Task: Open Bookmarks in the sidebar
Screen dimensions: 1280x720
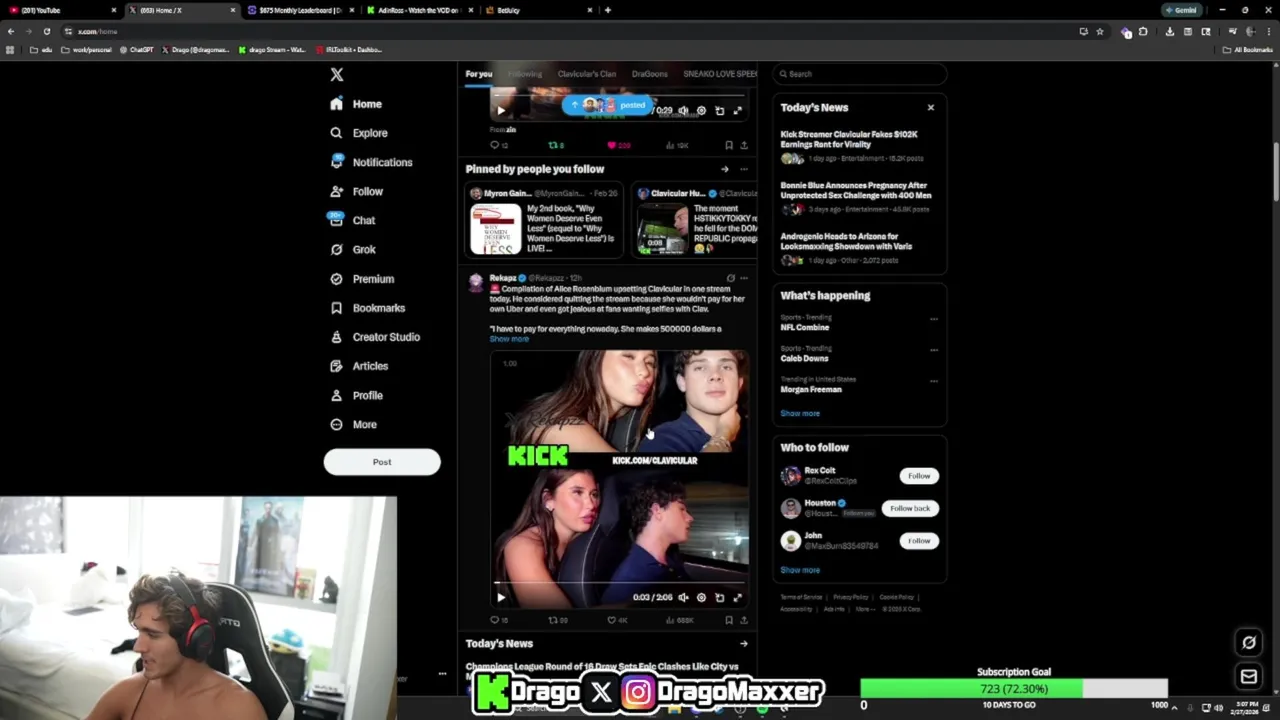Action: [367, 308]
